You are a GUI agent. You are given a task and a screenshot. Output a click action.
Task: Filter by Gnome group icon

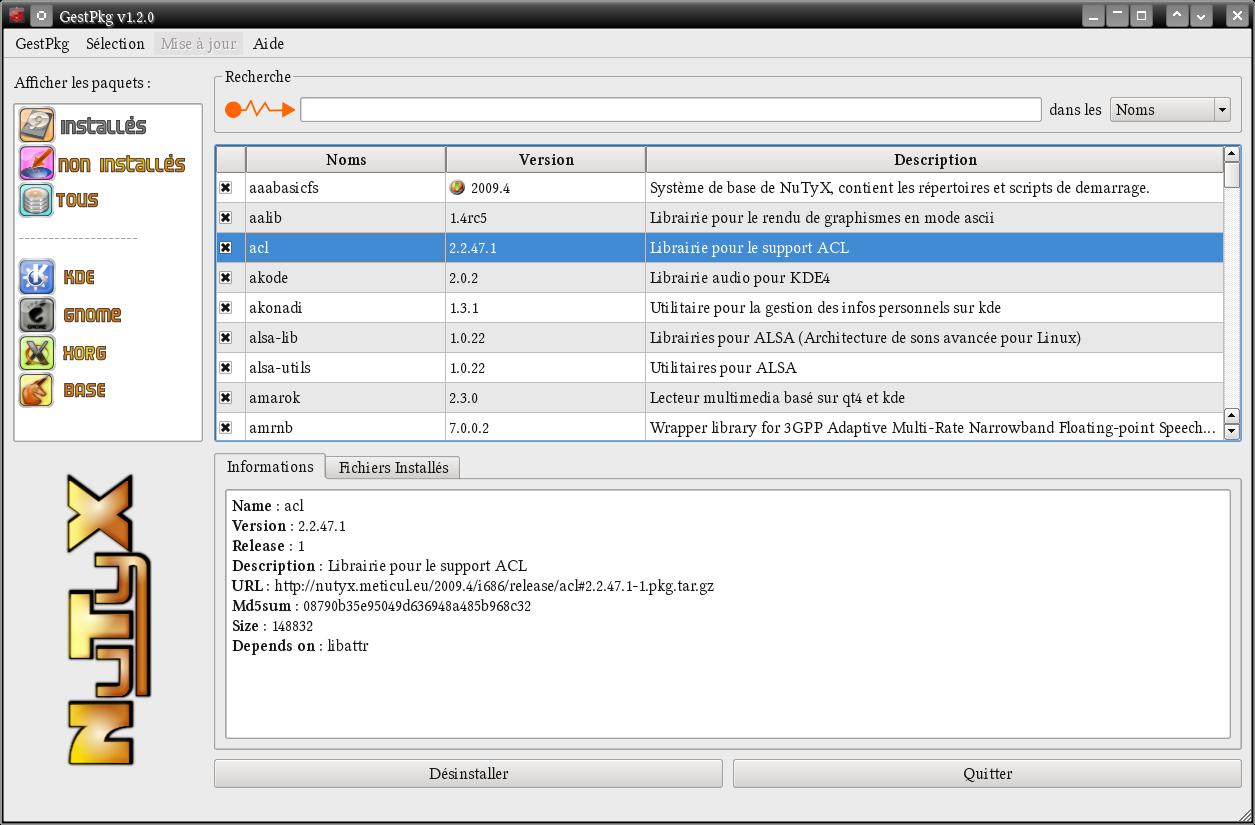click(x=37, y=315)
